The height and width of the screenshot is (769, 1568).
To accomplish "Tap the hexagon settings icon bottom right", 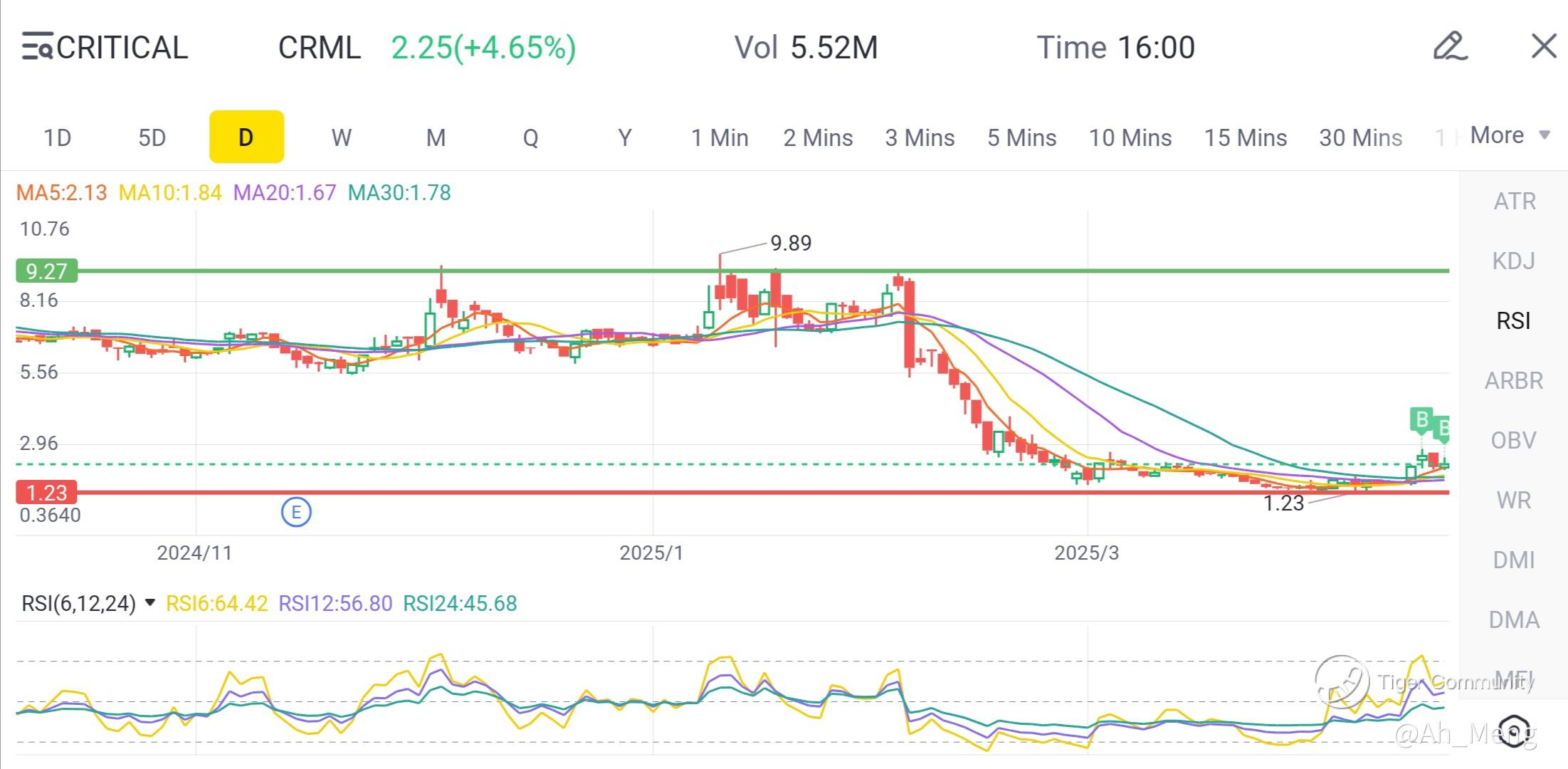I will tap(1515, 731).
